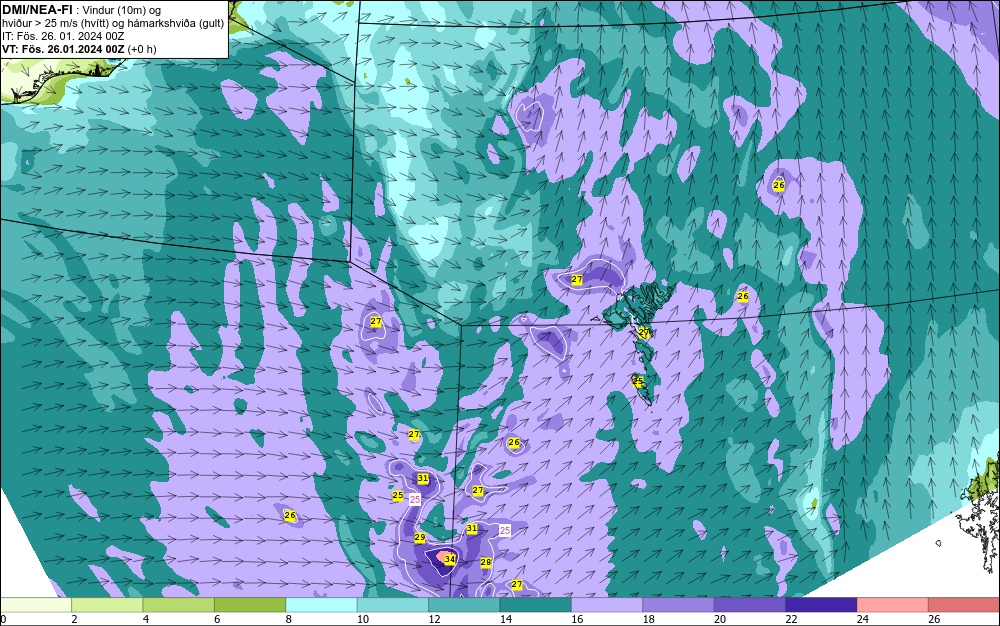The image size is (1000, 626).
Task: Select the 8–10 m/s light cyan legend swatch
Action: click(321, 605)
